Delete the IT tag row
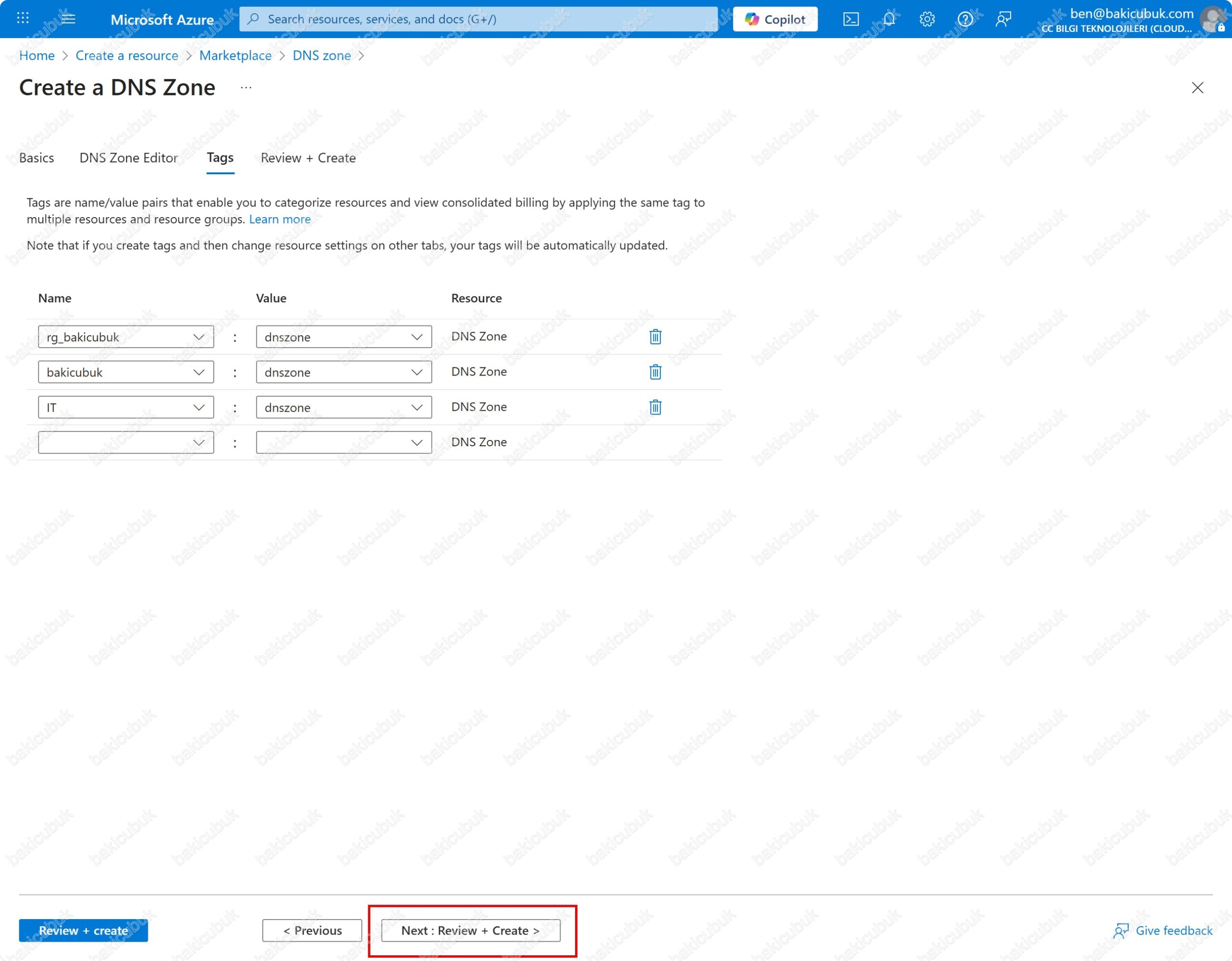This screenshot has height=961, width=1232. click(x=655, y=407)
